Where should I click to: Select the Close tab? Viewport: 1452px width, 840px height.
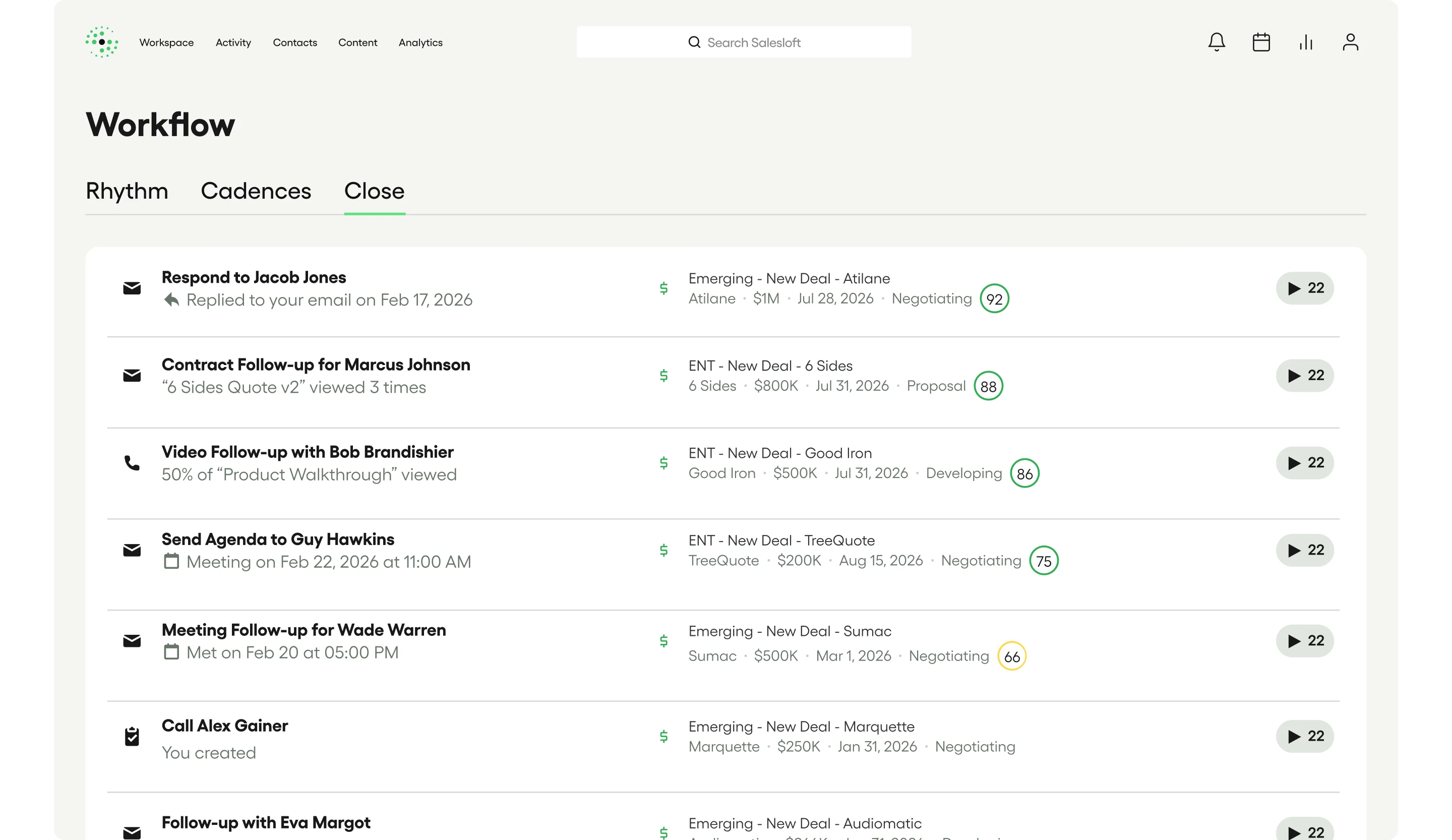coord(375,191)
